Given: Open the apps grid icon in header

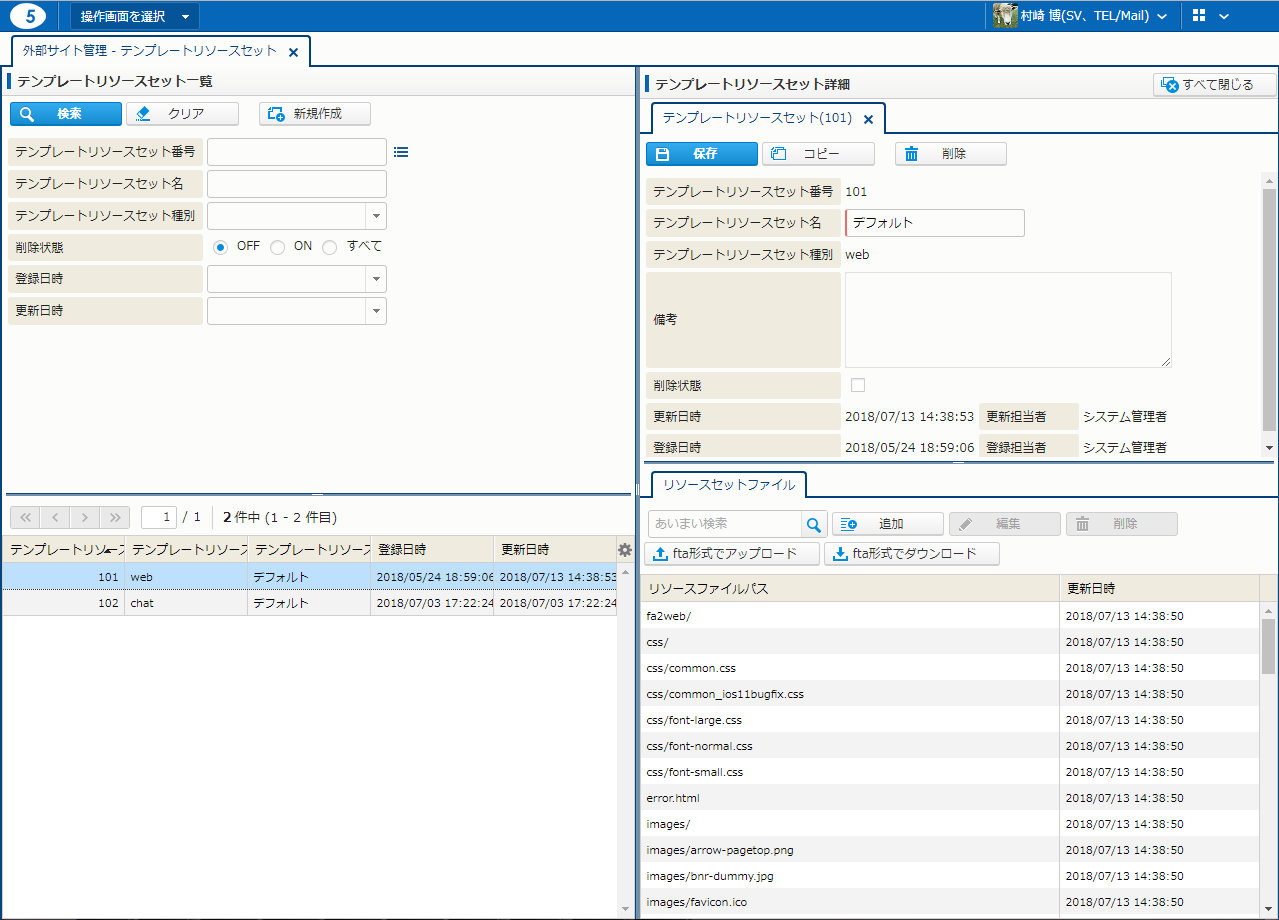Looking at the screenshot, I should (x=1200, y=16).
